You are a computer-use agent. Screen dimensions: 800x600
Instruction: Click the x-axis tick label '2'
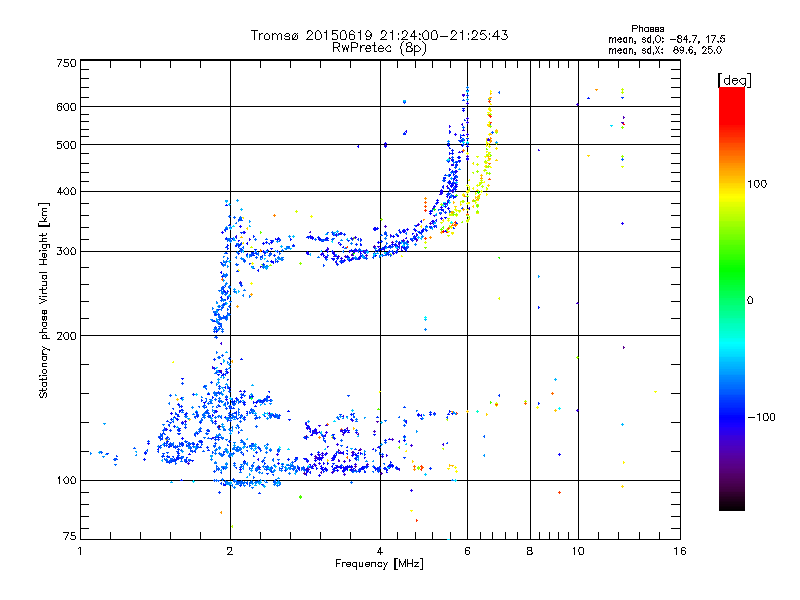click(x=230, y=551)
